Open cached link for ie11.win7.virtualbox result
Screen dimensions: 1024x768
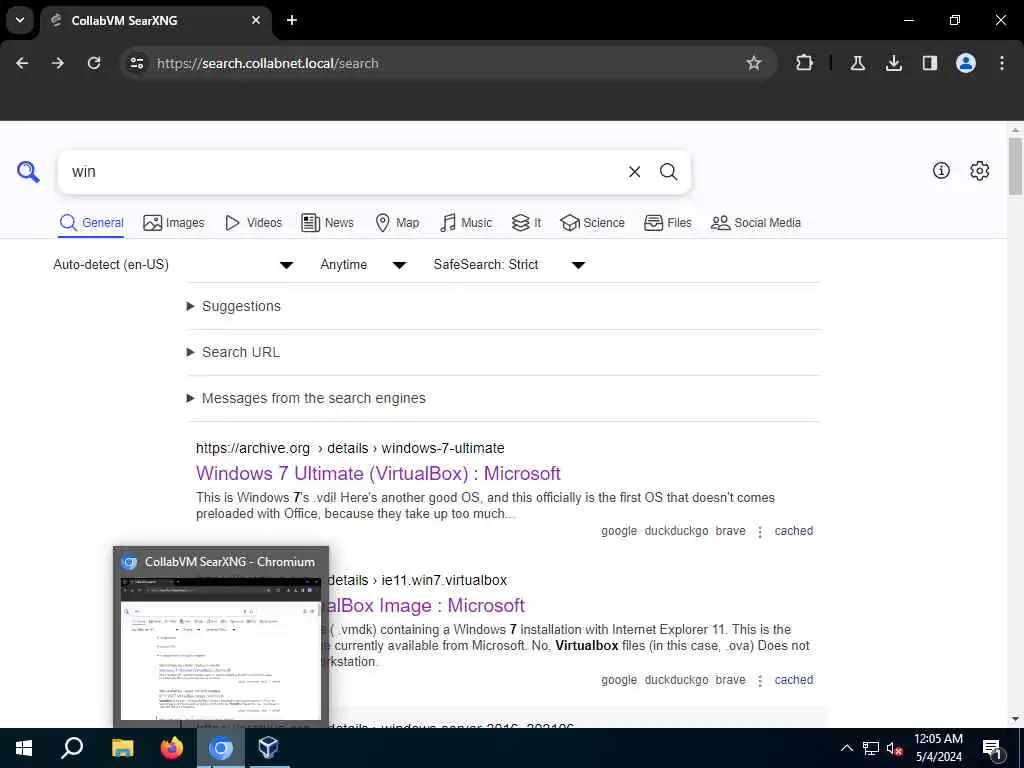click(x=793, y=680)
